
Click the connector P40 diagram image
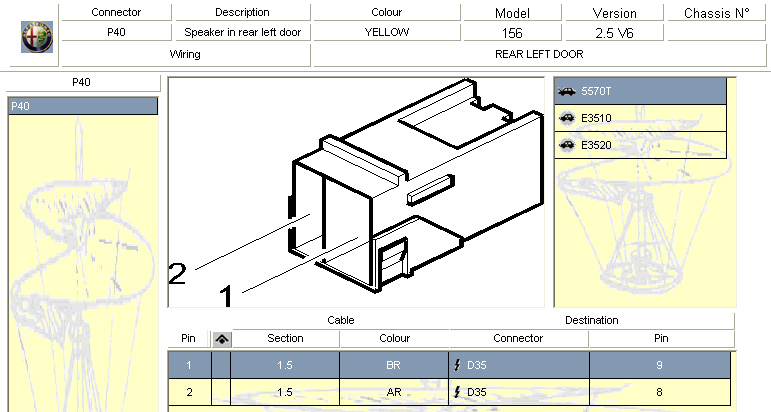click(356, 192)
